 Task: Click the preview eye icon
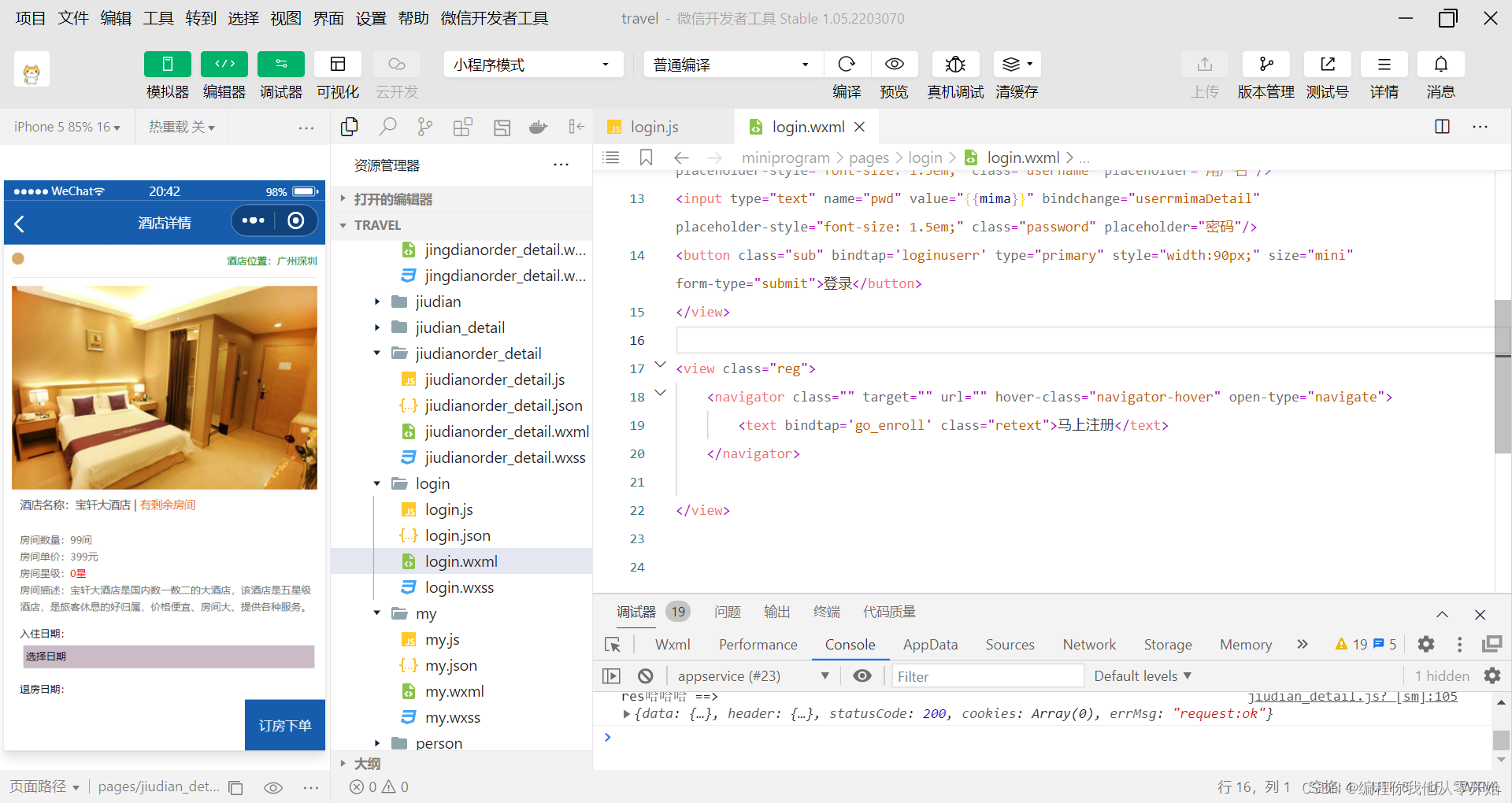pyautogui.click(x=894, y=65)
